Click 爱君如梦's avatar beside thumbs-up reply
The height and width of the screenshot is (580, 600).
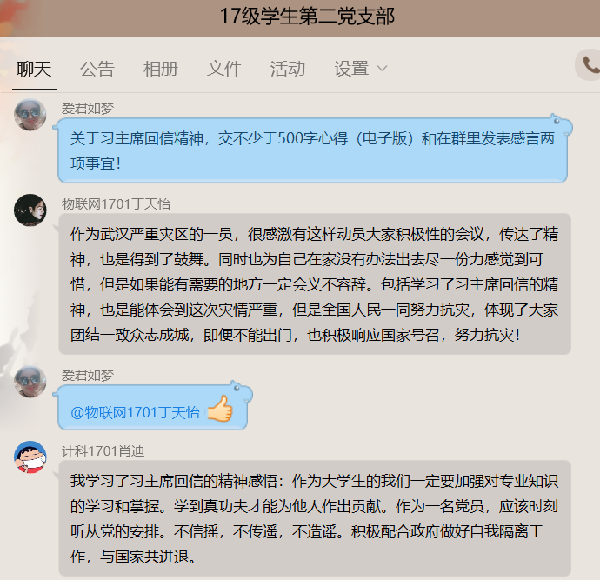click(30, 381)
